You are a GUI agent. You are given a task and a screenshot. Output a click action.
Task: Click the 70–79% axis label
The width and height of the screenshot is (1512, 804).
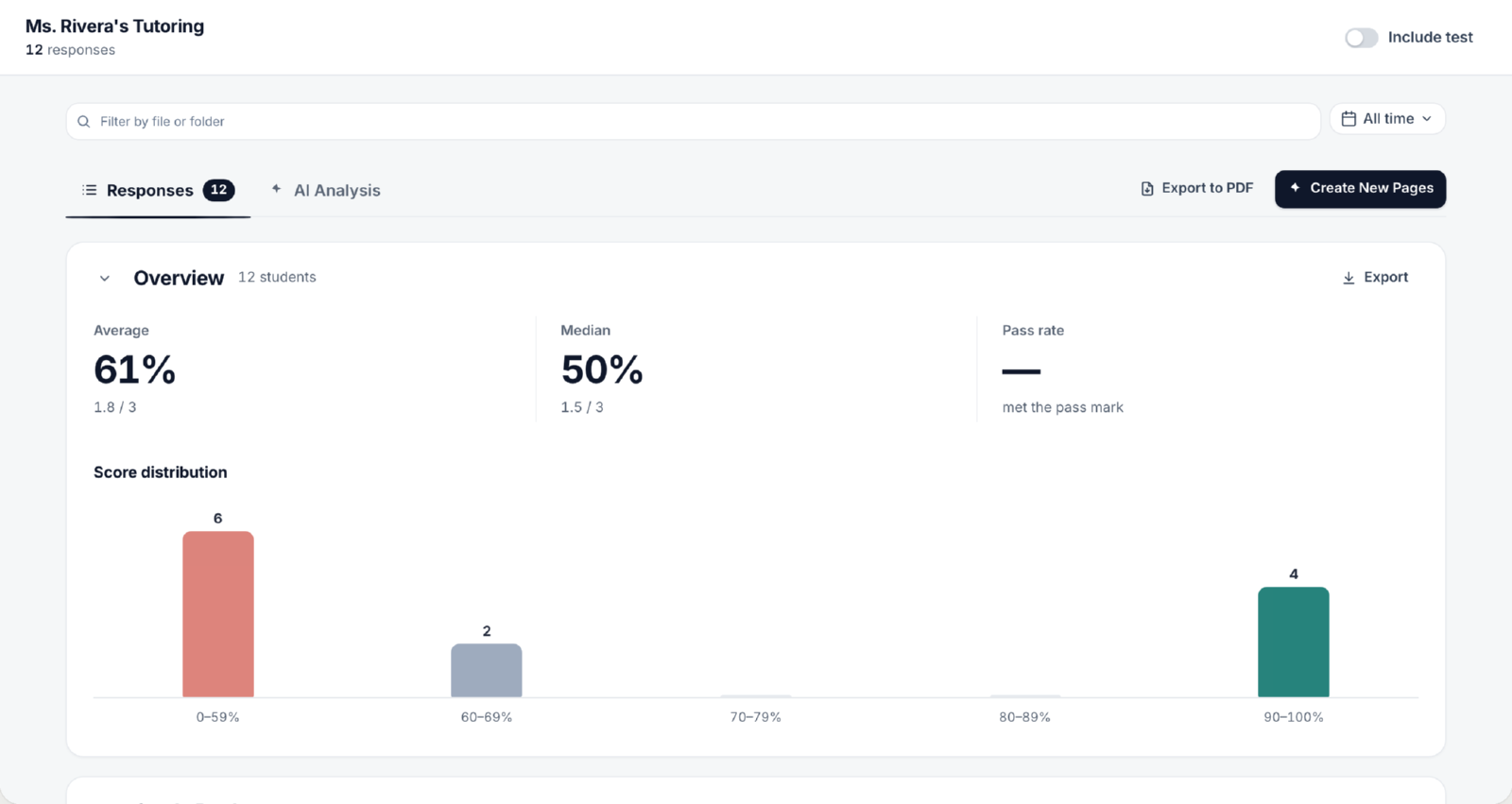click(x=755, y=717)
